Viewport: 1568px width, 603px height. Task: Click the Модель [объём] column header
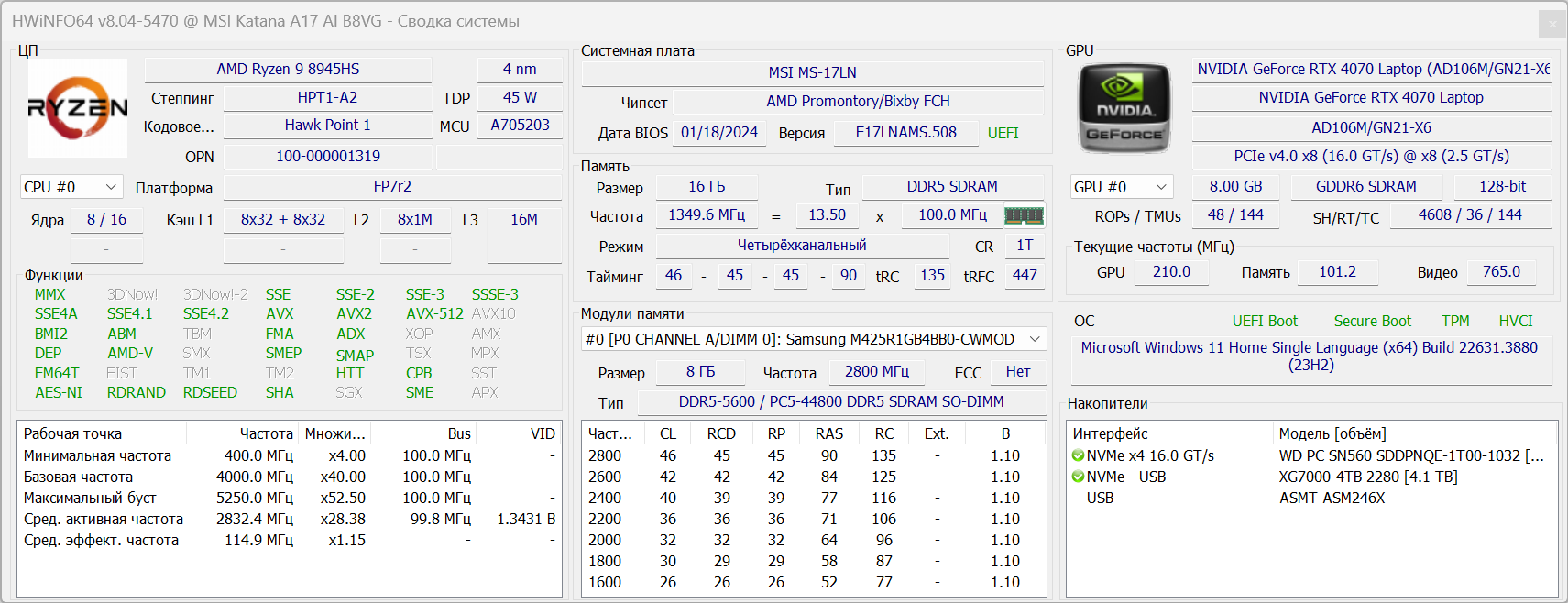point(1332,434)
